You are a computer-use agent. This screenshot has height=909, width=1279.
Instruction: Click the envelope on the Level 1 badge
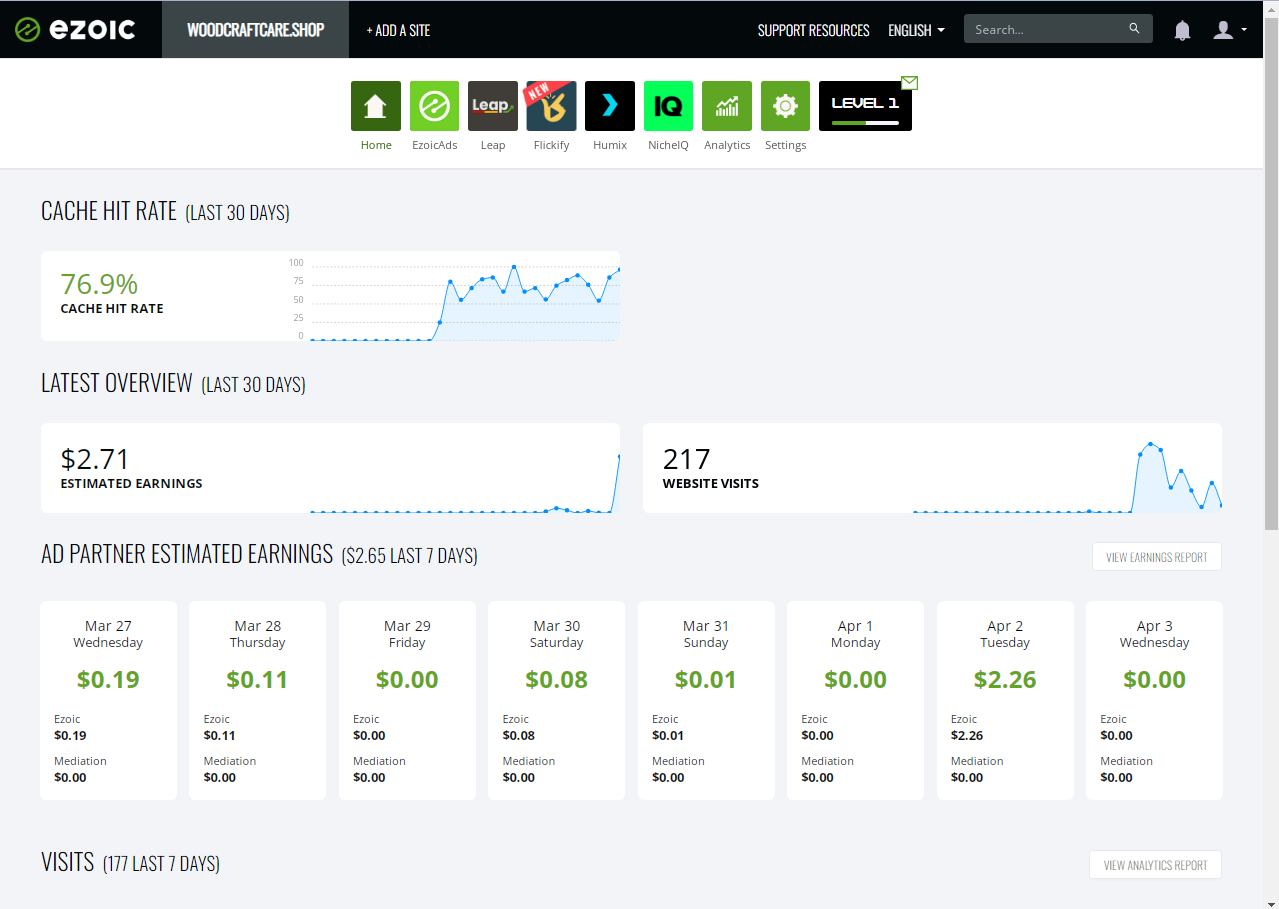[909, 83]
